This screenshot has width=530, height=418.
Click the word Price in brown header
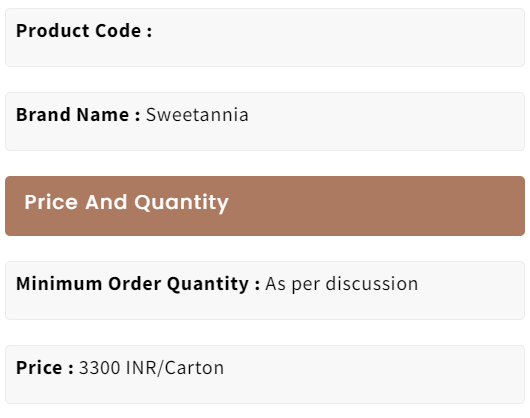pyautogui.click(x=51, y=202)
